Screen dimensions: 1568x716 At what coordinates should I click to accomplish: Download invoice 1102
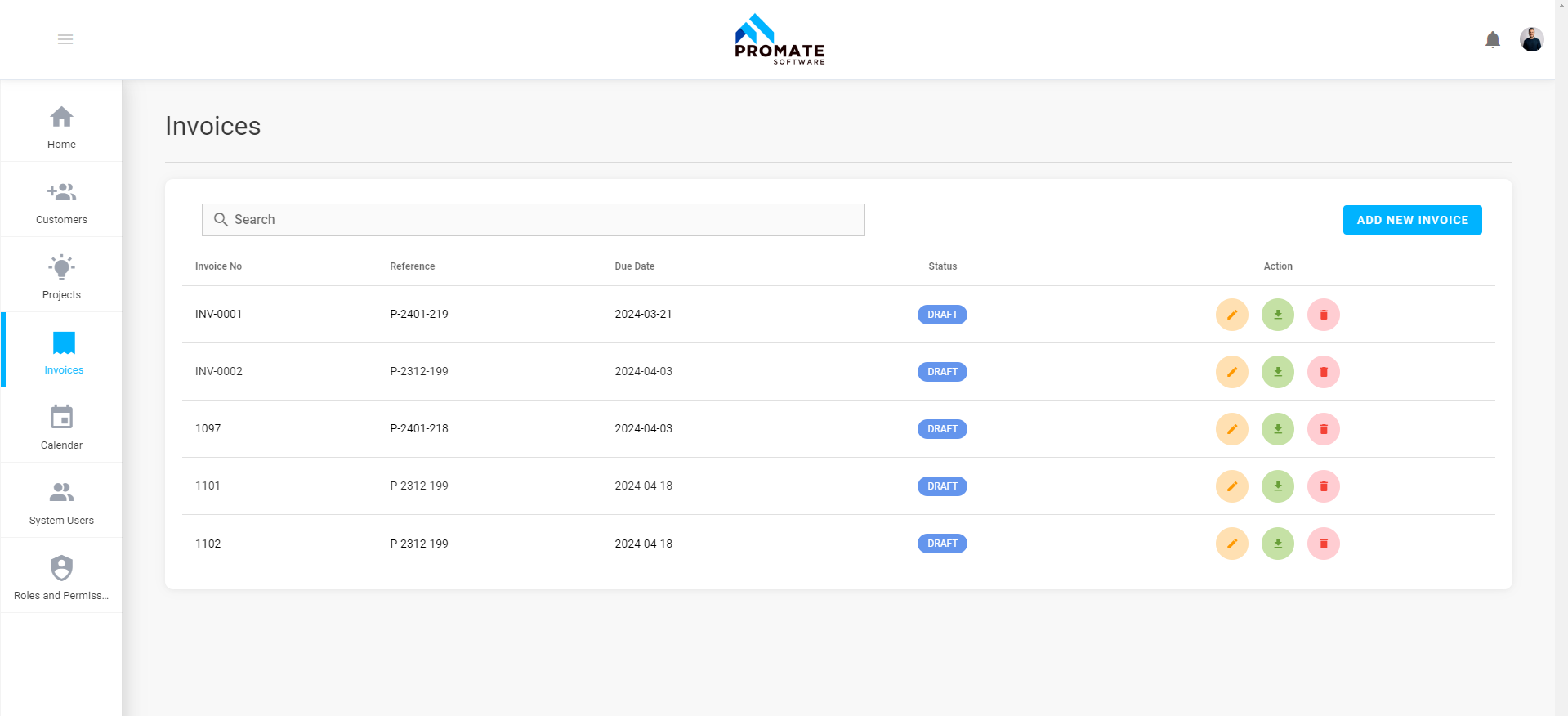[1277, 544]
